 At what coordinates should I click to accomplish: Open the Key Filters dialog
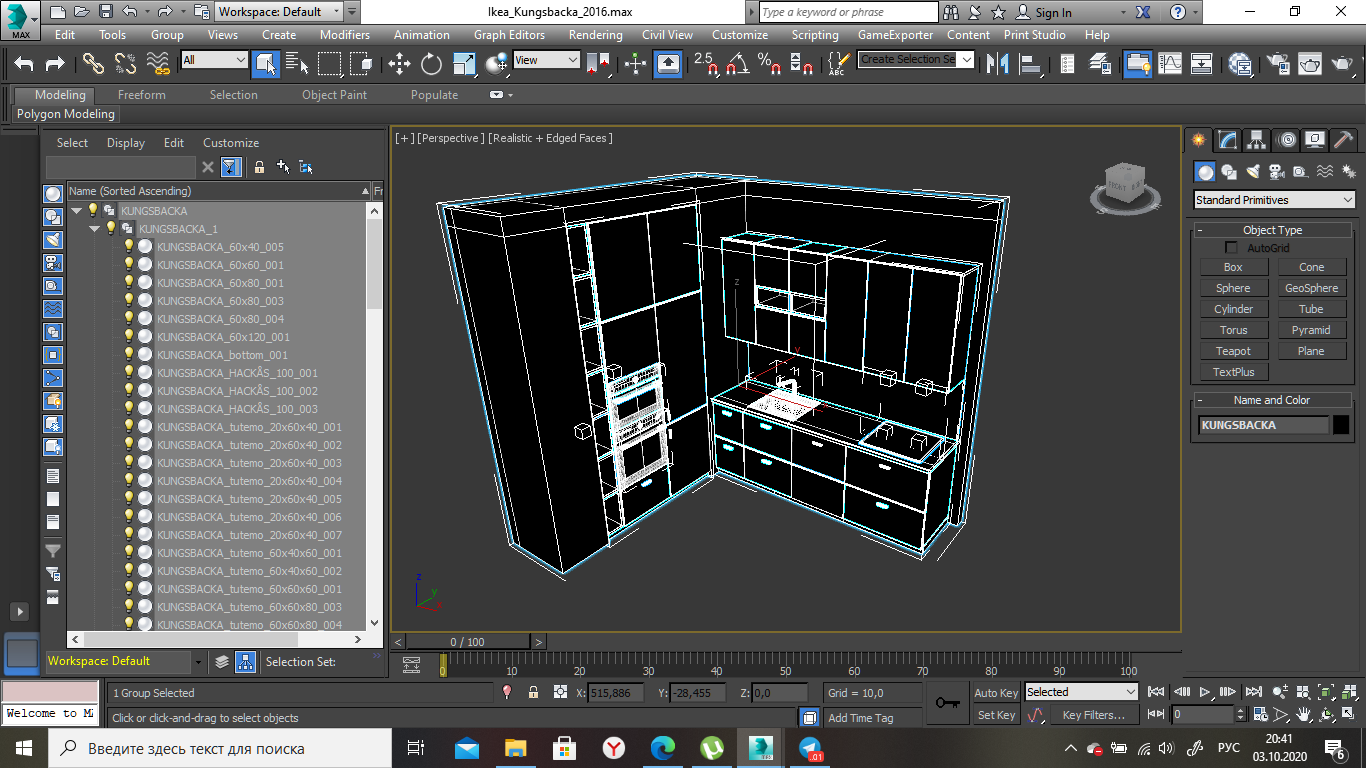tap(1094, 715)
